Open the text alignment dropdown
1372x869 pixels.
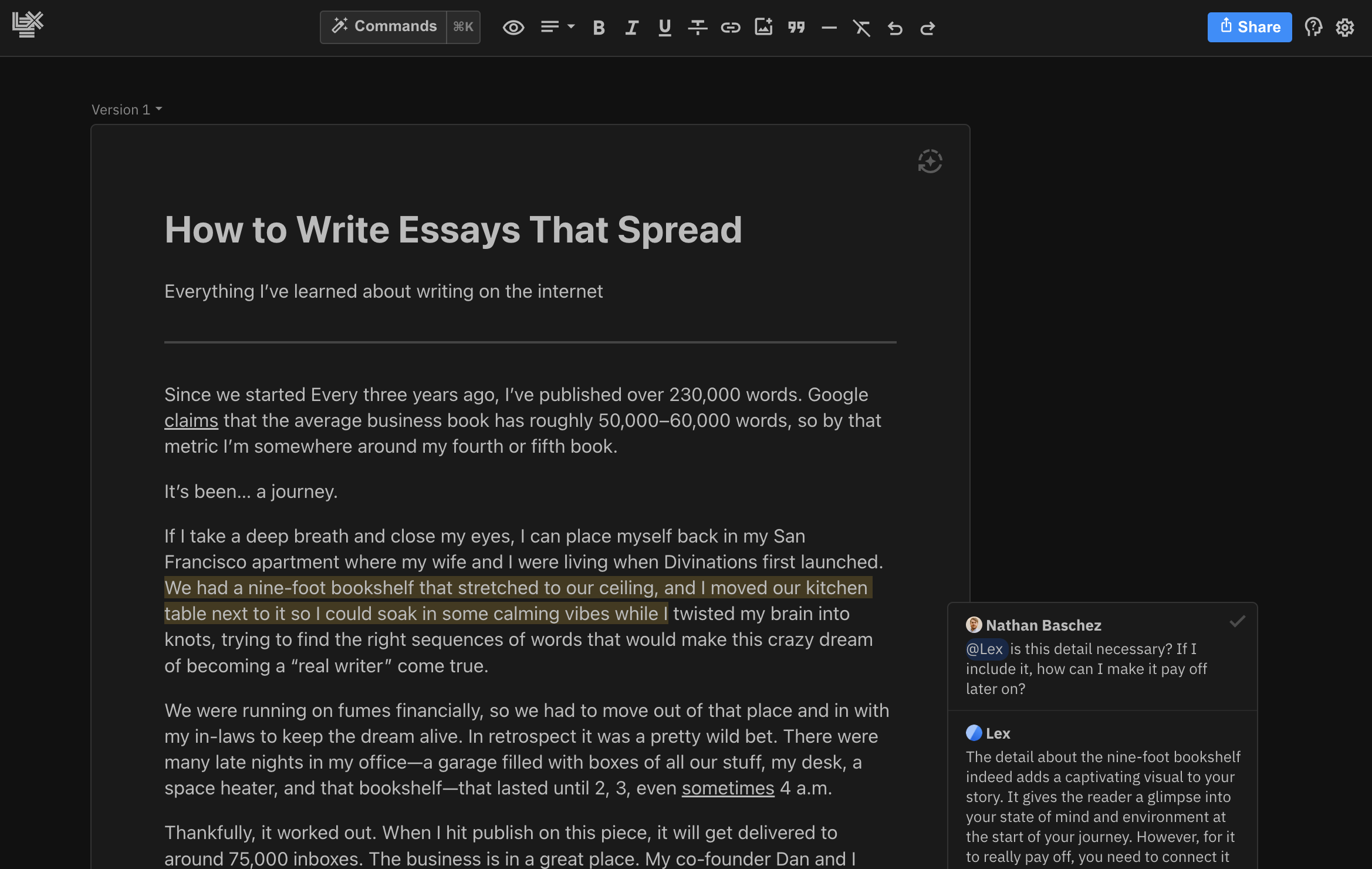pos(557,27)
